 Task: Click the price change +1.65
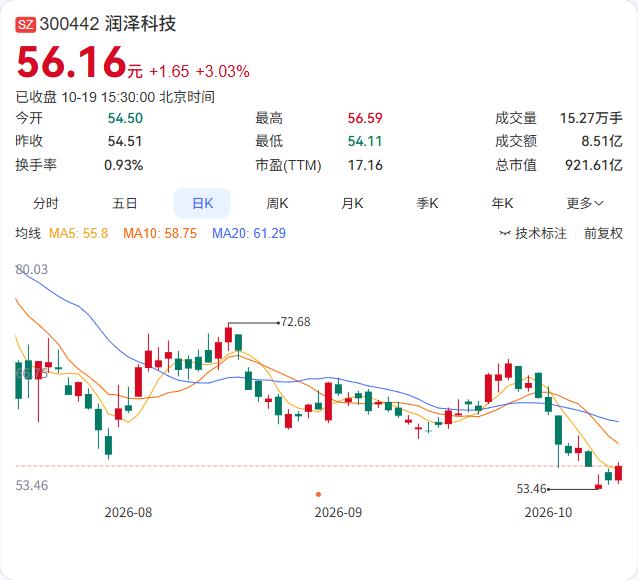click(169, 71)
